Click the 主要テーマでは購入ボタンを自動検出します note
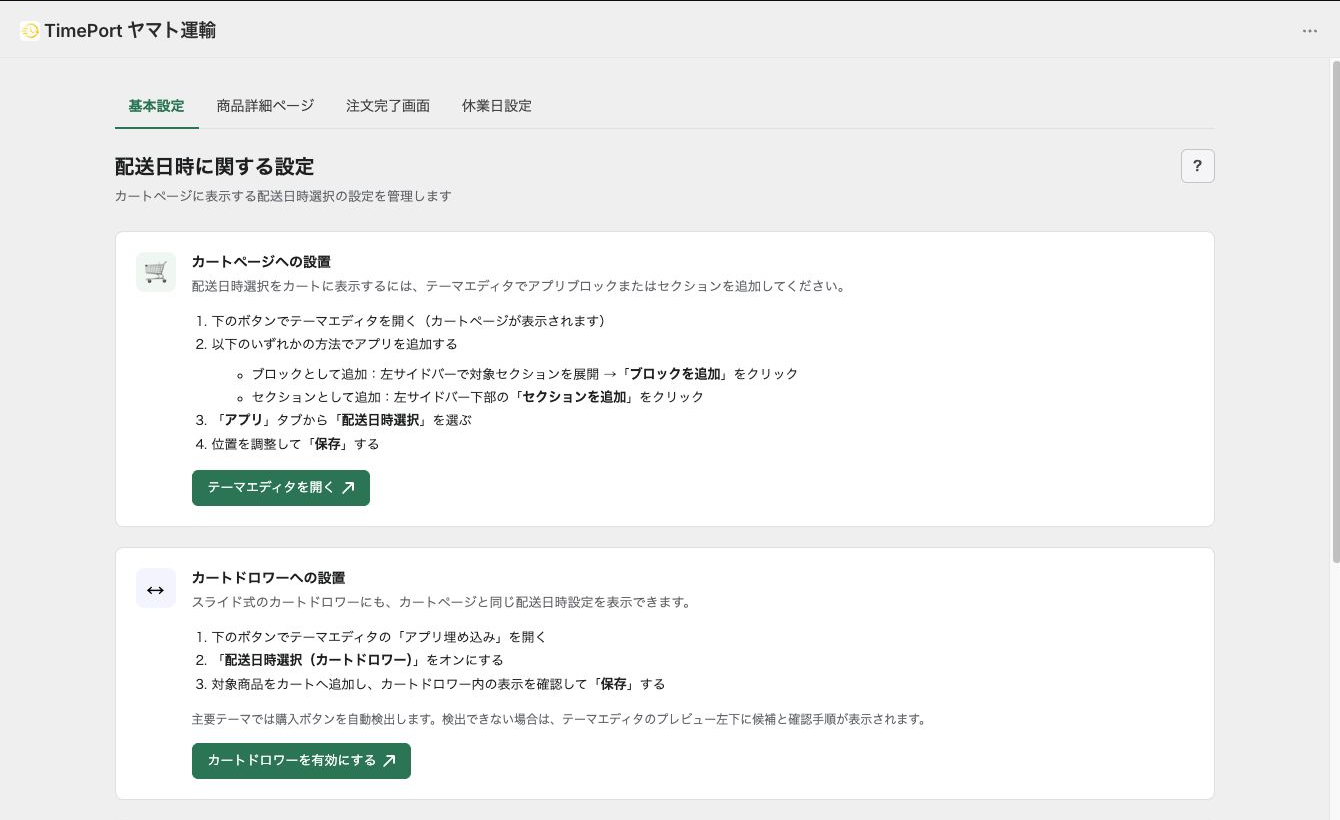The image size is (1340, 820). (x=558, y=719)
